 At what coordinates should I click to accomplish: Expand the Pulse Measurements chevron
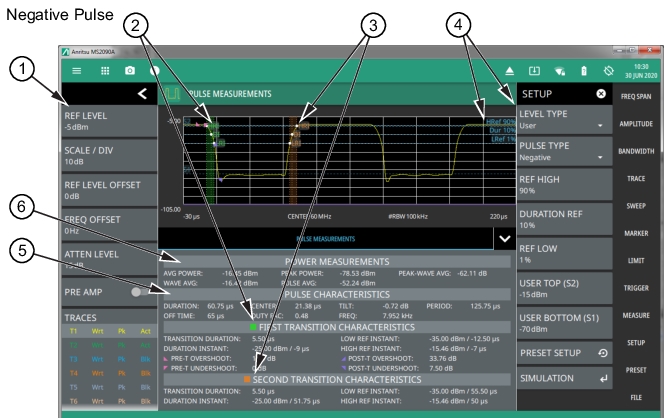505,239
